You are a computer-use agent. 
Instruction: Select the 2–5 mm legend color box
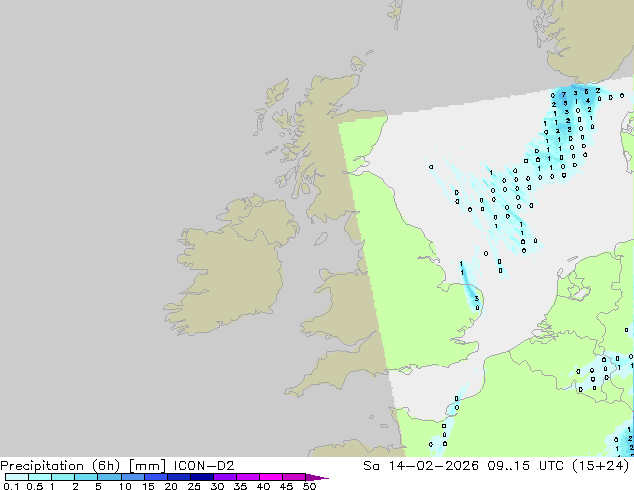click(86, 477)
